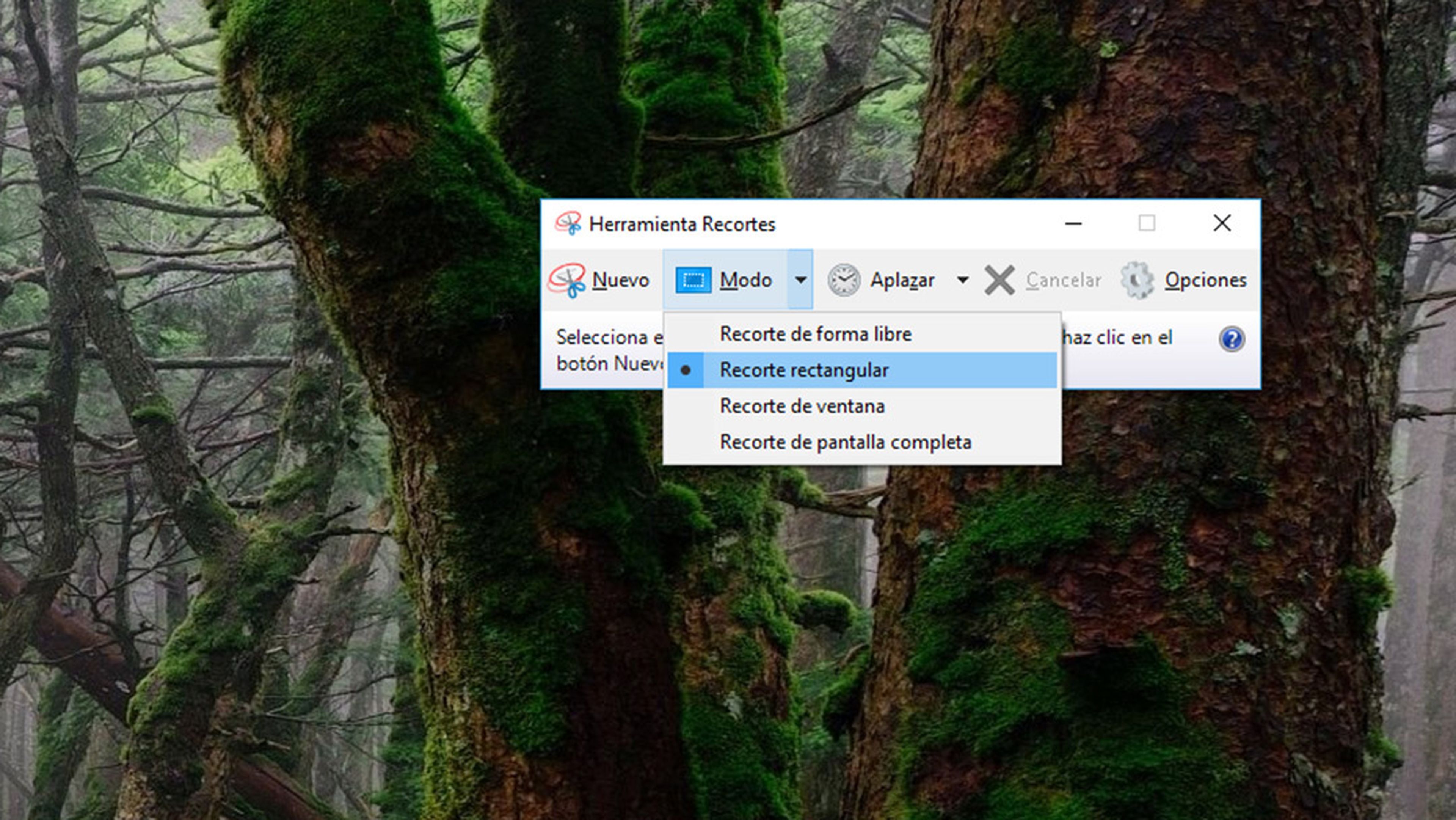Minimize the Herramienta Recortes window
This screenshot has width=1456, height=820.
coord(1073,224)
